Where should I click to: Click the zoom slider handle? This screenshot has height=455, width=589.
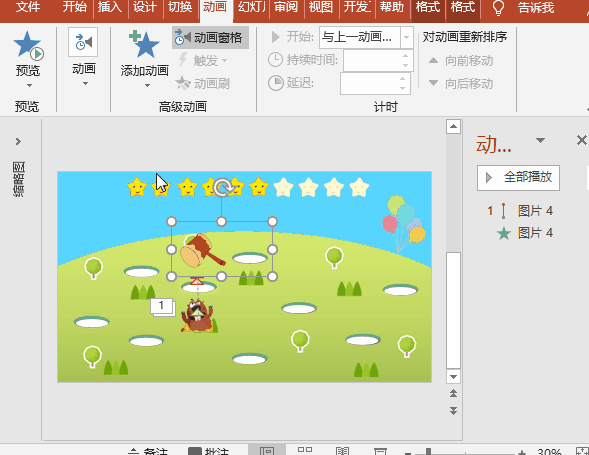[x=428, y=452]
